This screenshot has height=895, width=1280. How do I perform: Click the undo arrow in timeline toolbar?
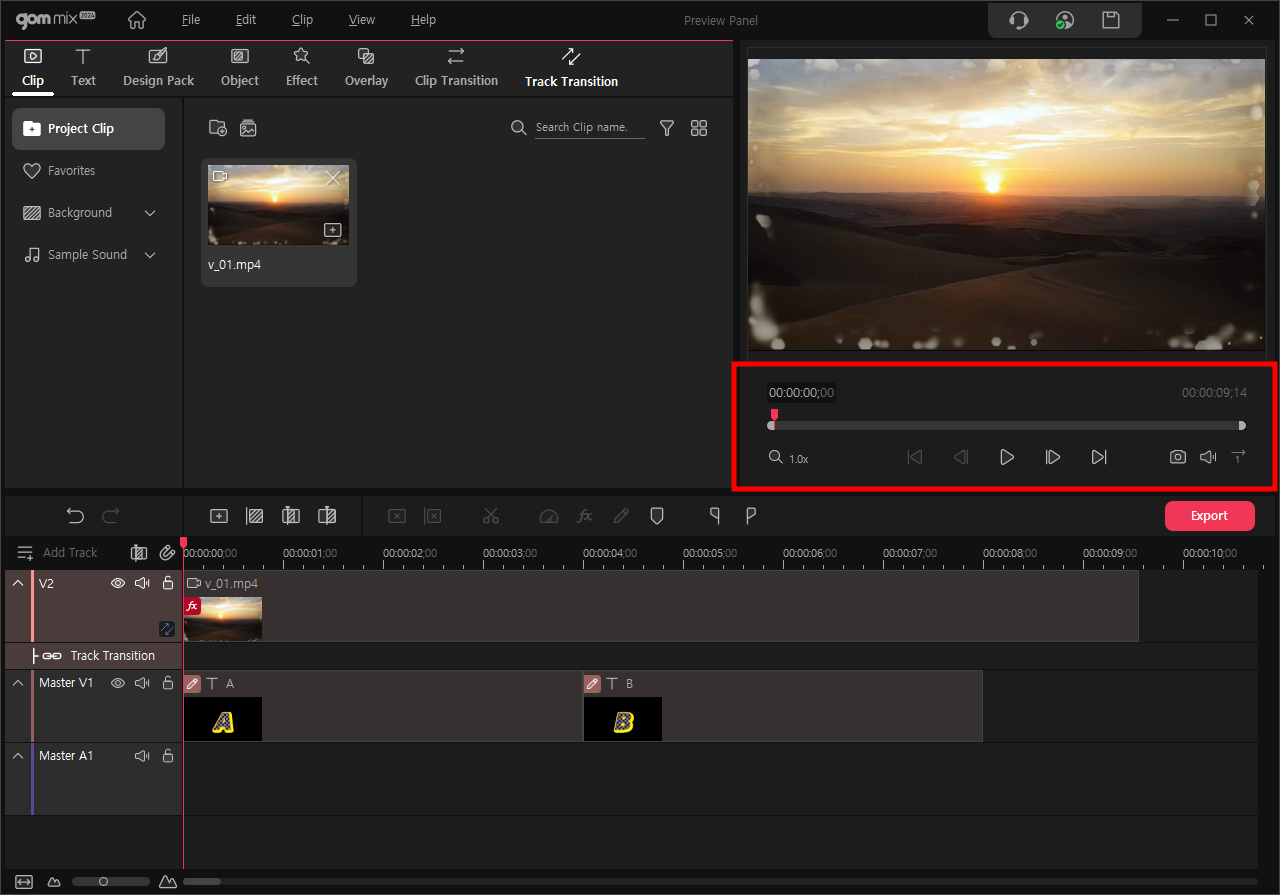[75, 516]
